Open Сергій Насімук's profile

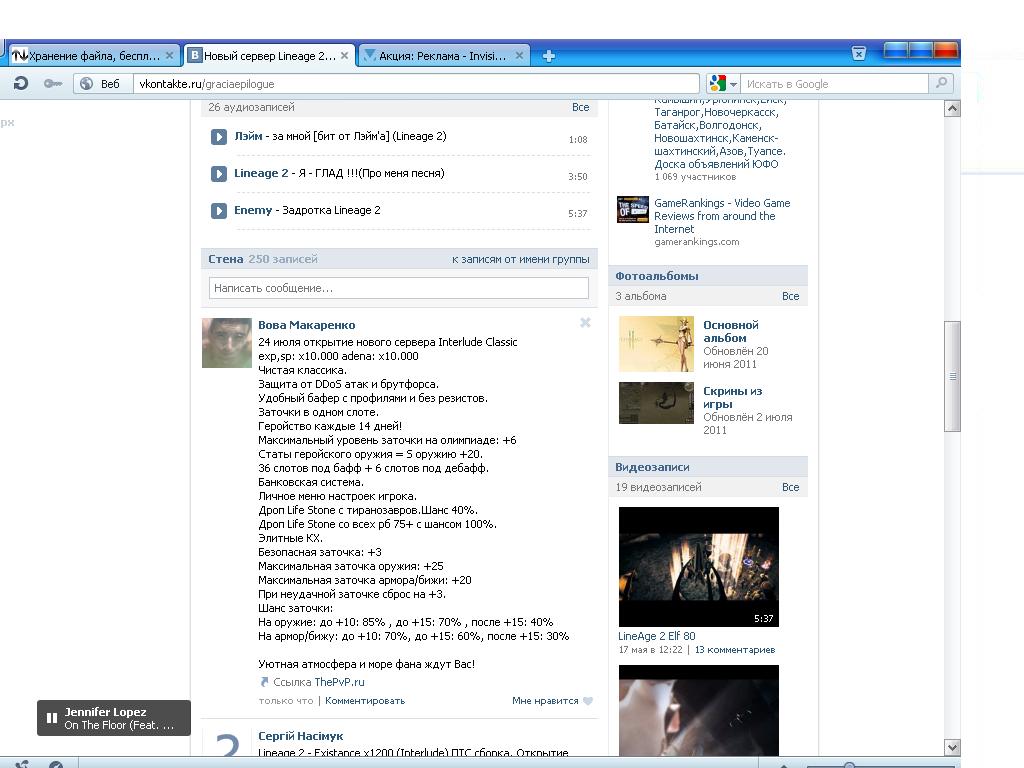tap(300, 736)
